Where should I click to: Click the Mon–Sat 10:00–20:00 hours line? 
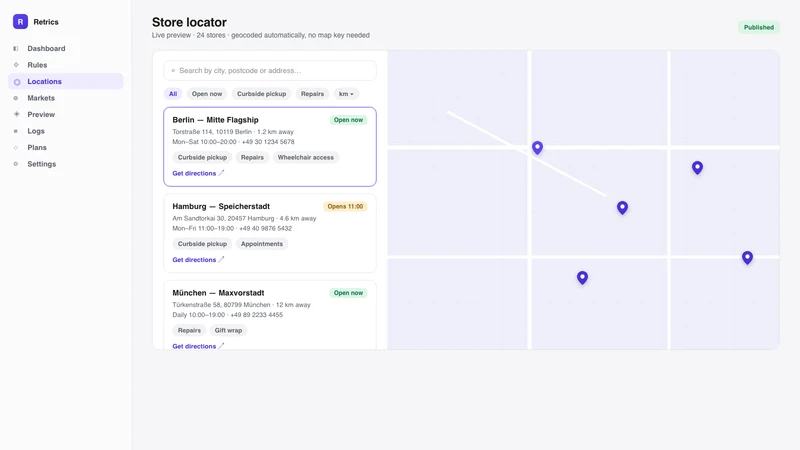(x=233, y=142)
